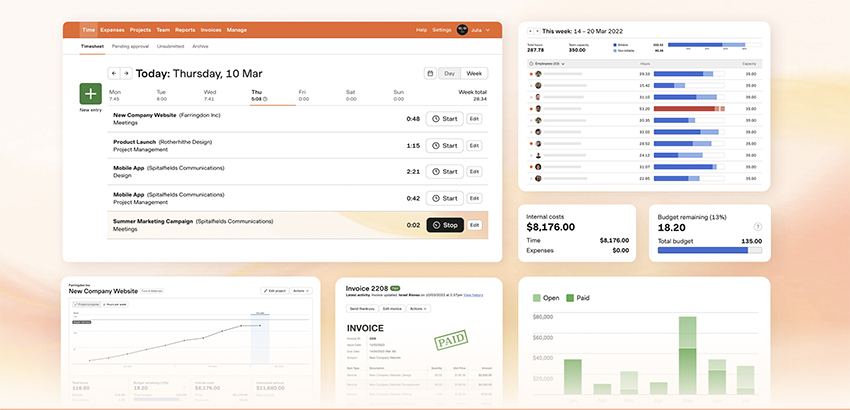Screen dimensions: 850x410
Task: Open the Projects menu
Action: coord(140,30)
